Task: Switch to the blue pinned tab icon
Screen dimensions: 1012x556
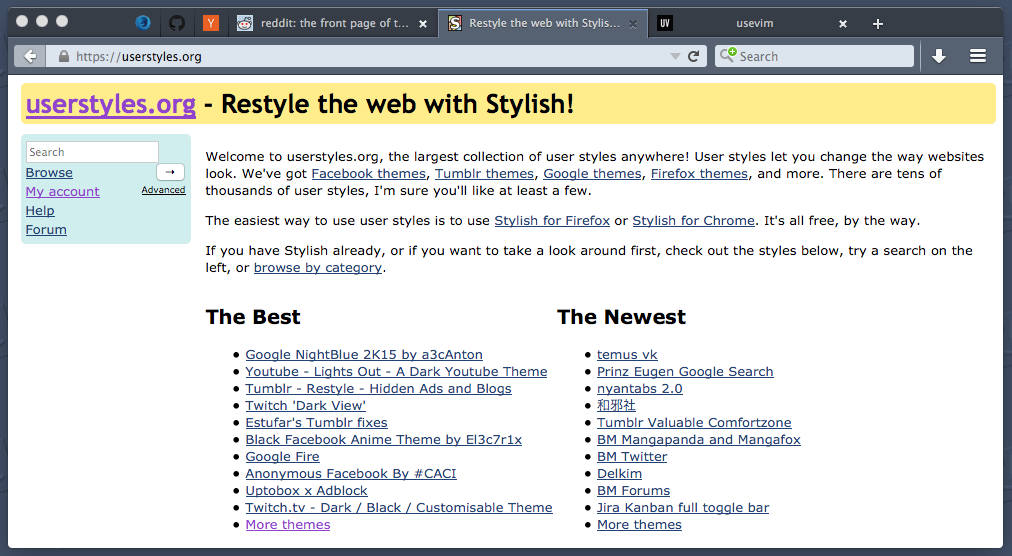Action: click(x=143, y=23)
